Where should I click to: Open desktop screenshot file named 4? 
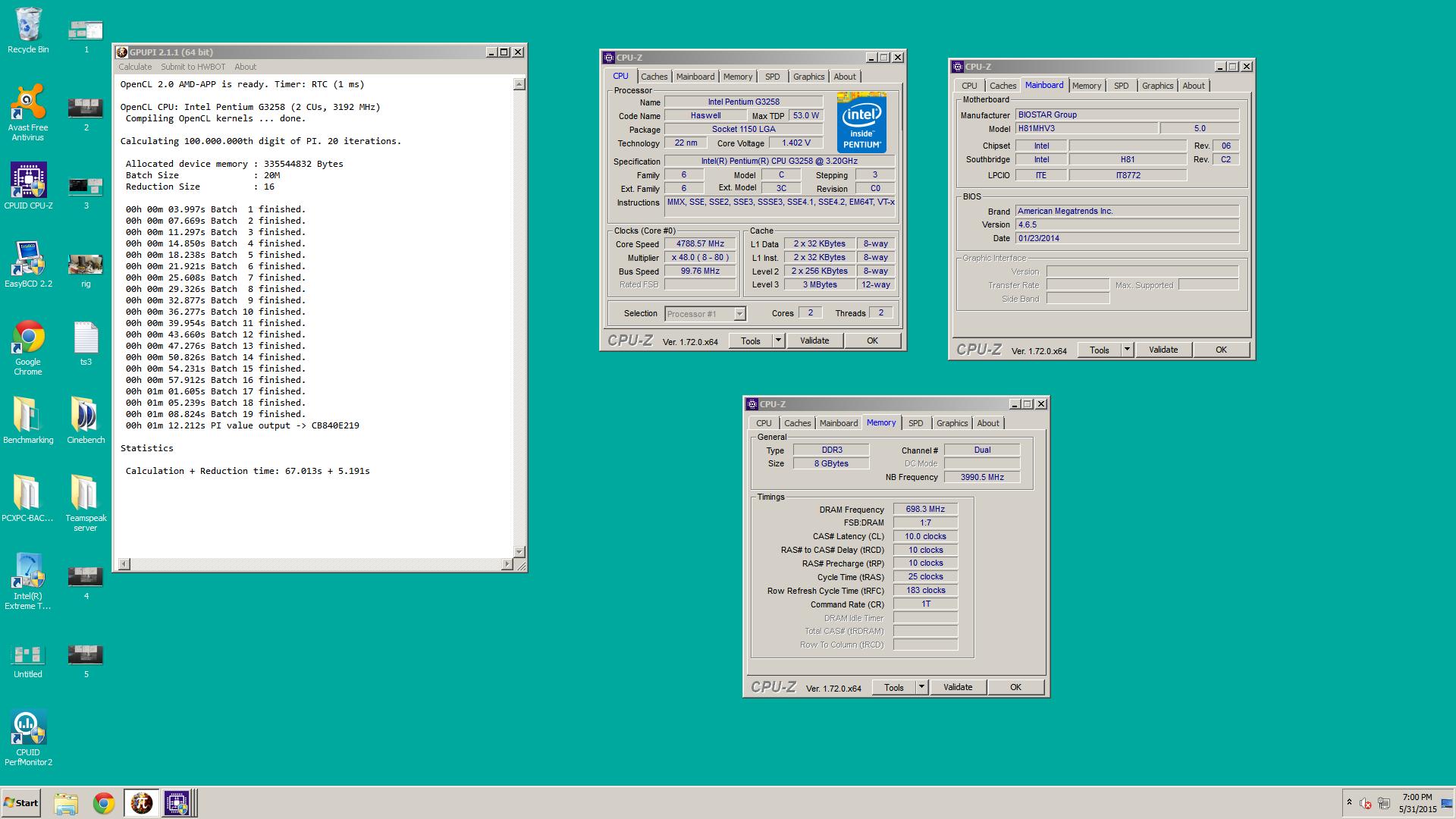(x=86, y=583)
